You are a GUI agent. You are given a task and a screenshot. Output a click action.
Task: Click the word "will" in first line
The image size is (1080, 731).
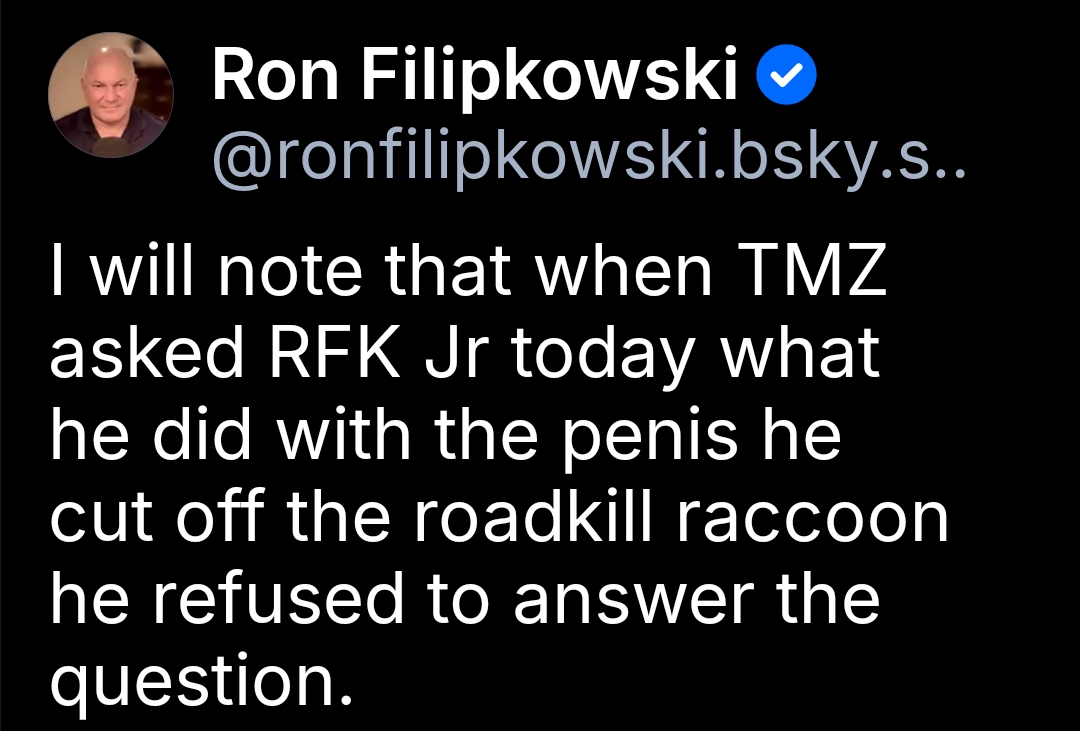(143, 269)
